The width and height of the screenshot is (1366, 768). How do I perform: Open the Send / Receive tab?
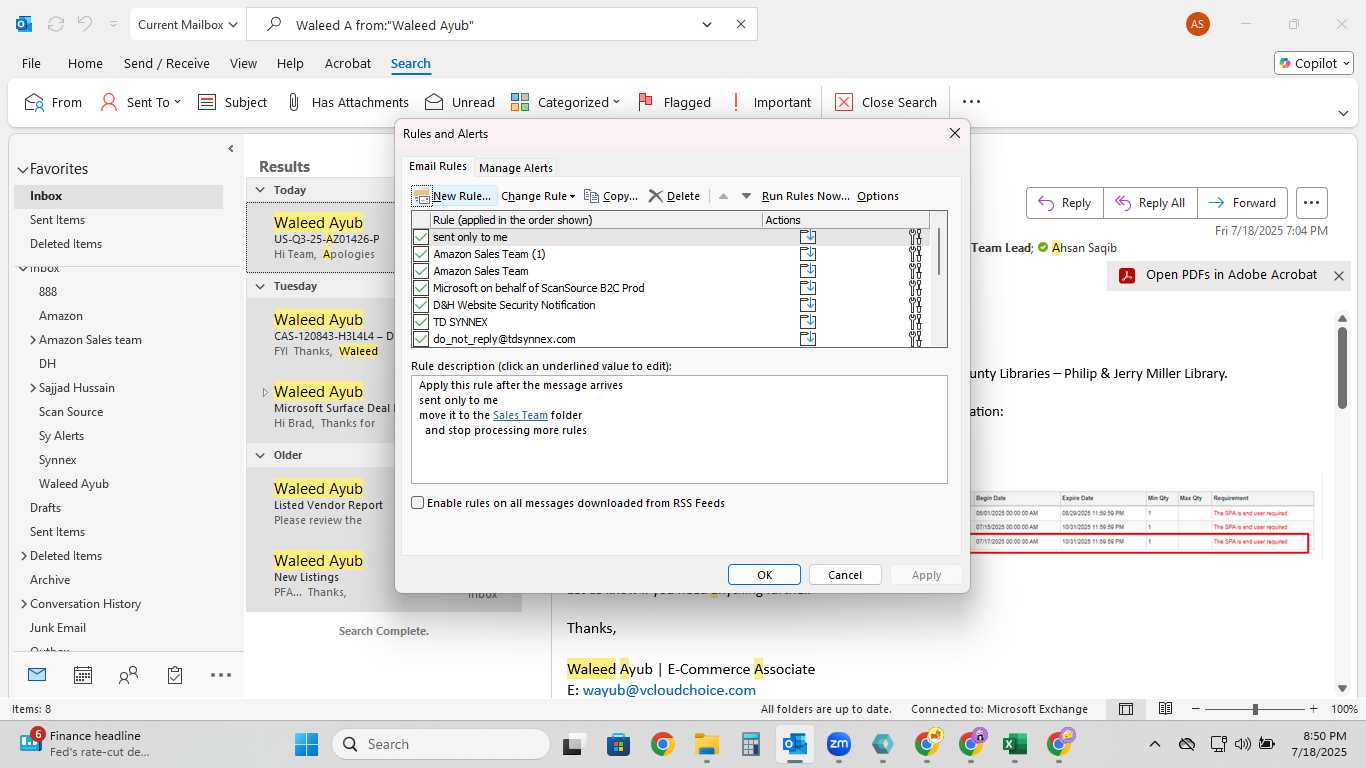coord(167,63)
